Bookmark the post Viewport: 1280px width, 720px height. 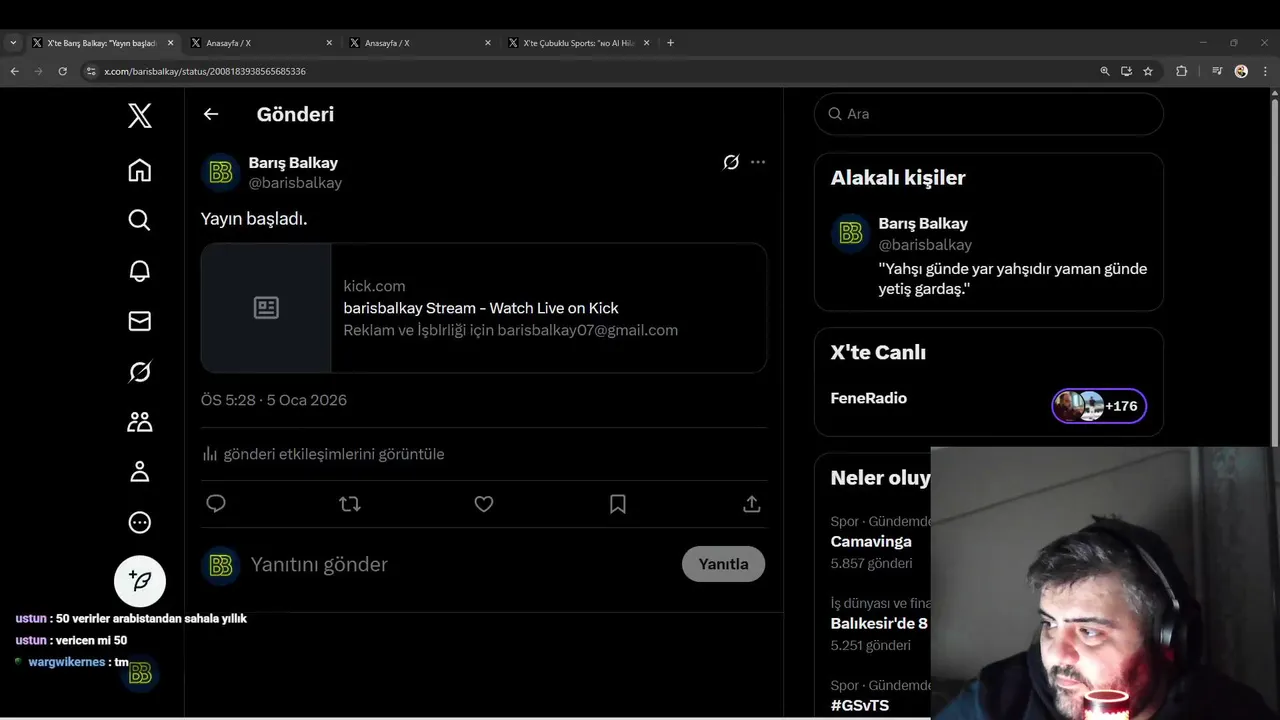(618, 504)
